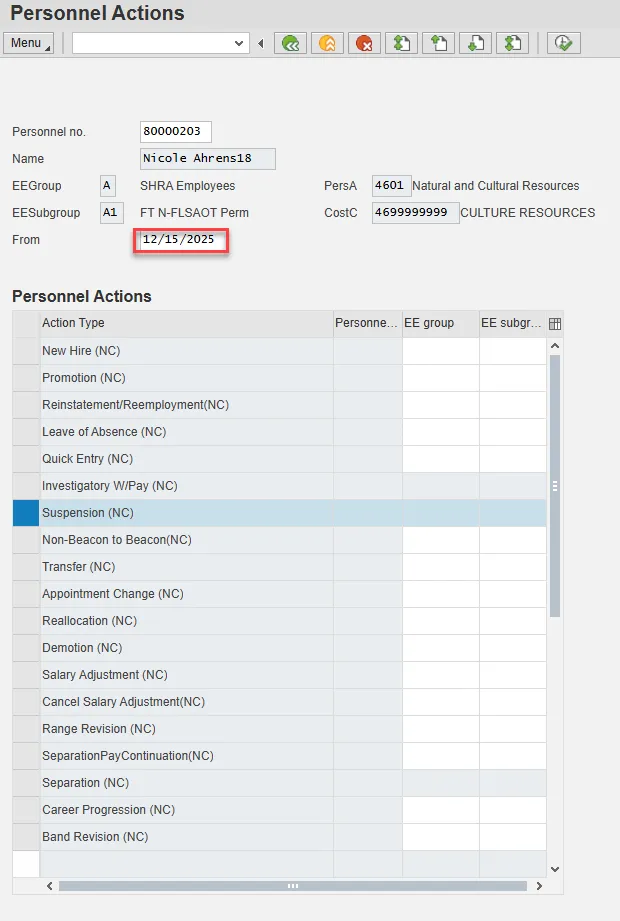Screen dimensions: 620x921
Task: Select the New Hire (NC) row selector
Action: click(x=26, y=351)
